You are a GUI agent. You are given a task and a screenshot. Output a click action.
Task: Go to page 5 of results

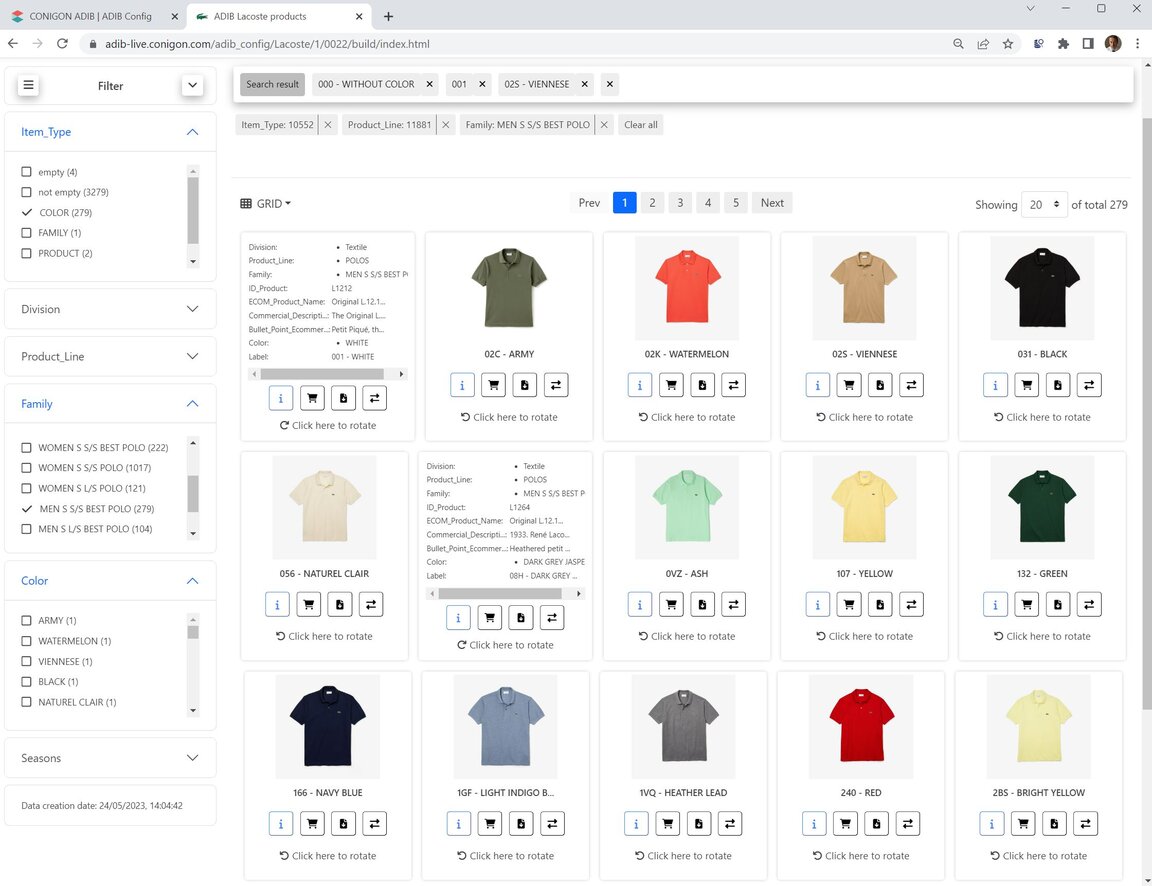point(735,203)
